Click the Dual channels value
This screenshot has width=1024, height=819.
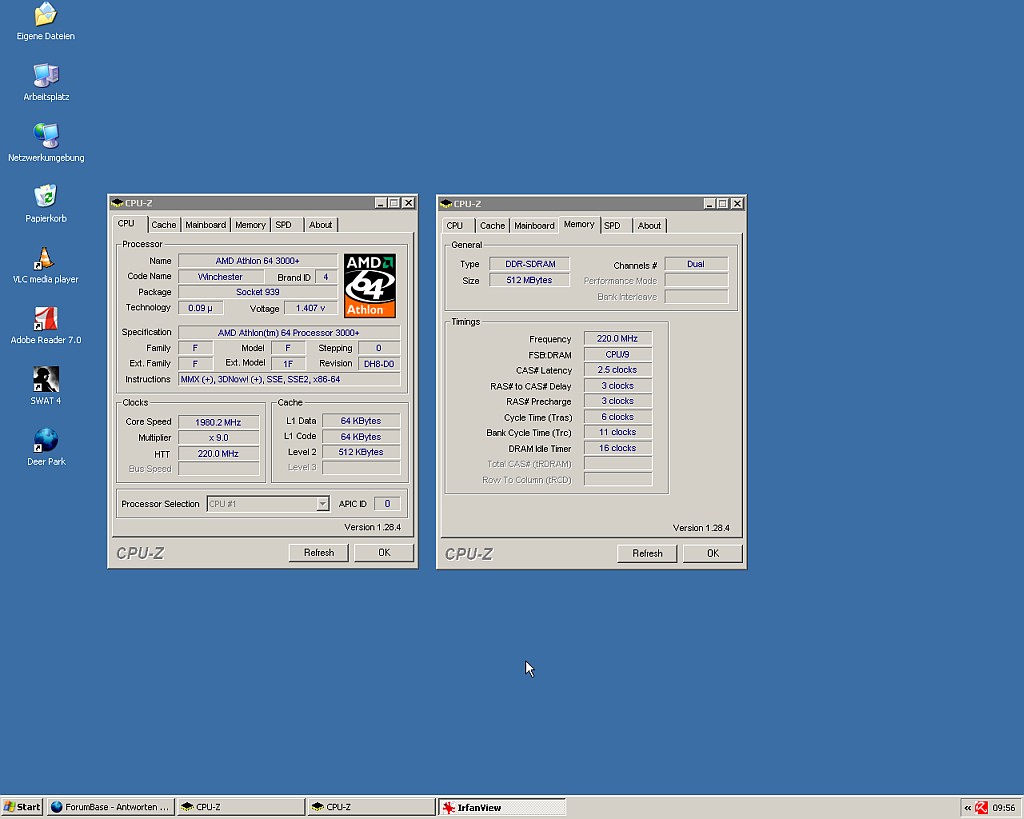(696, 264)
